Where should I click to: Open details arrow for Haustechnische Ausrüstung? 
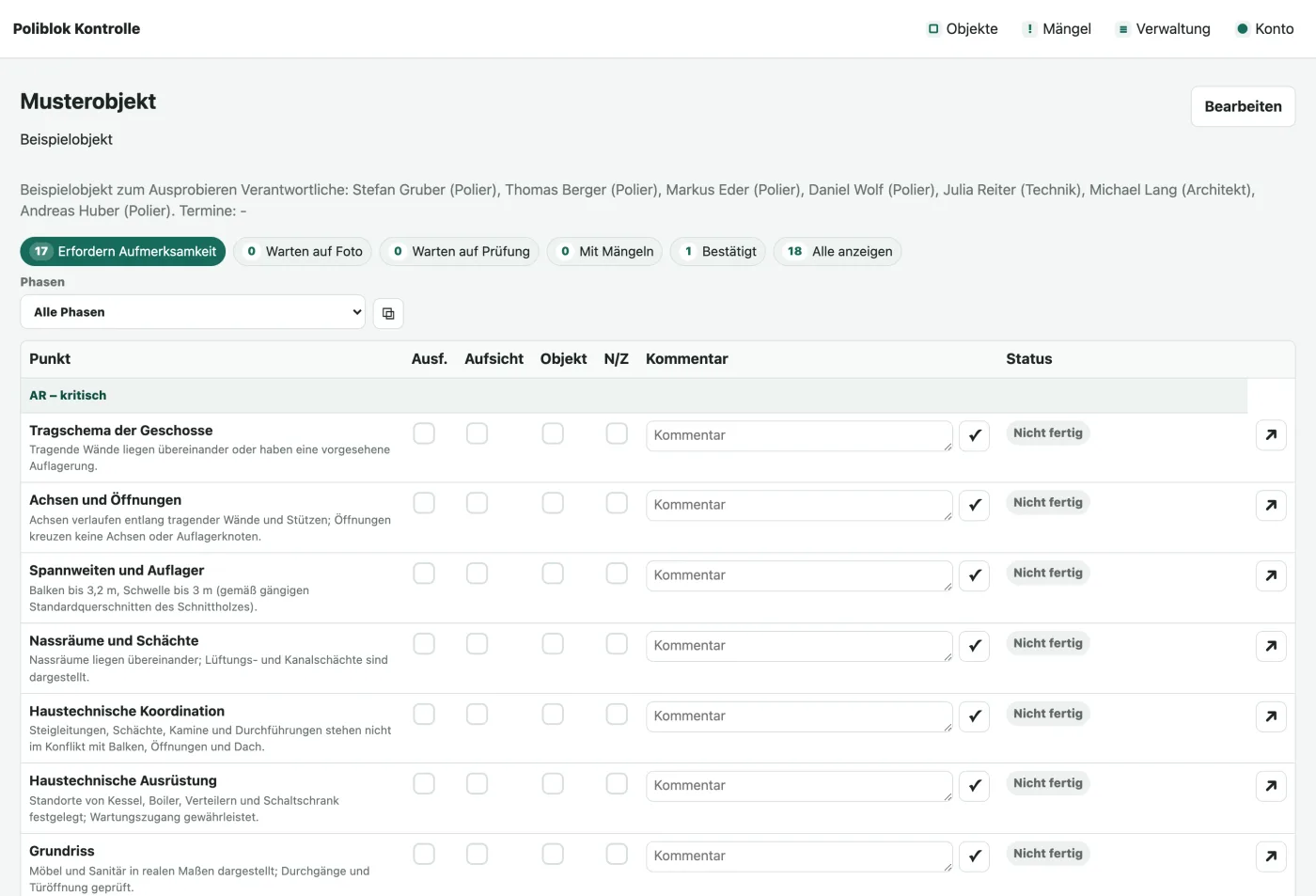(x=1271, y=786)
